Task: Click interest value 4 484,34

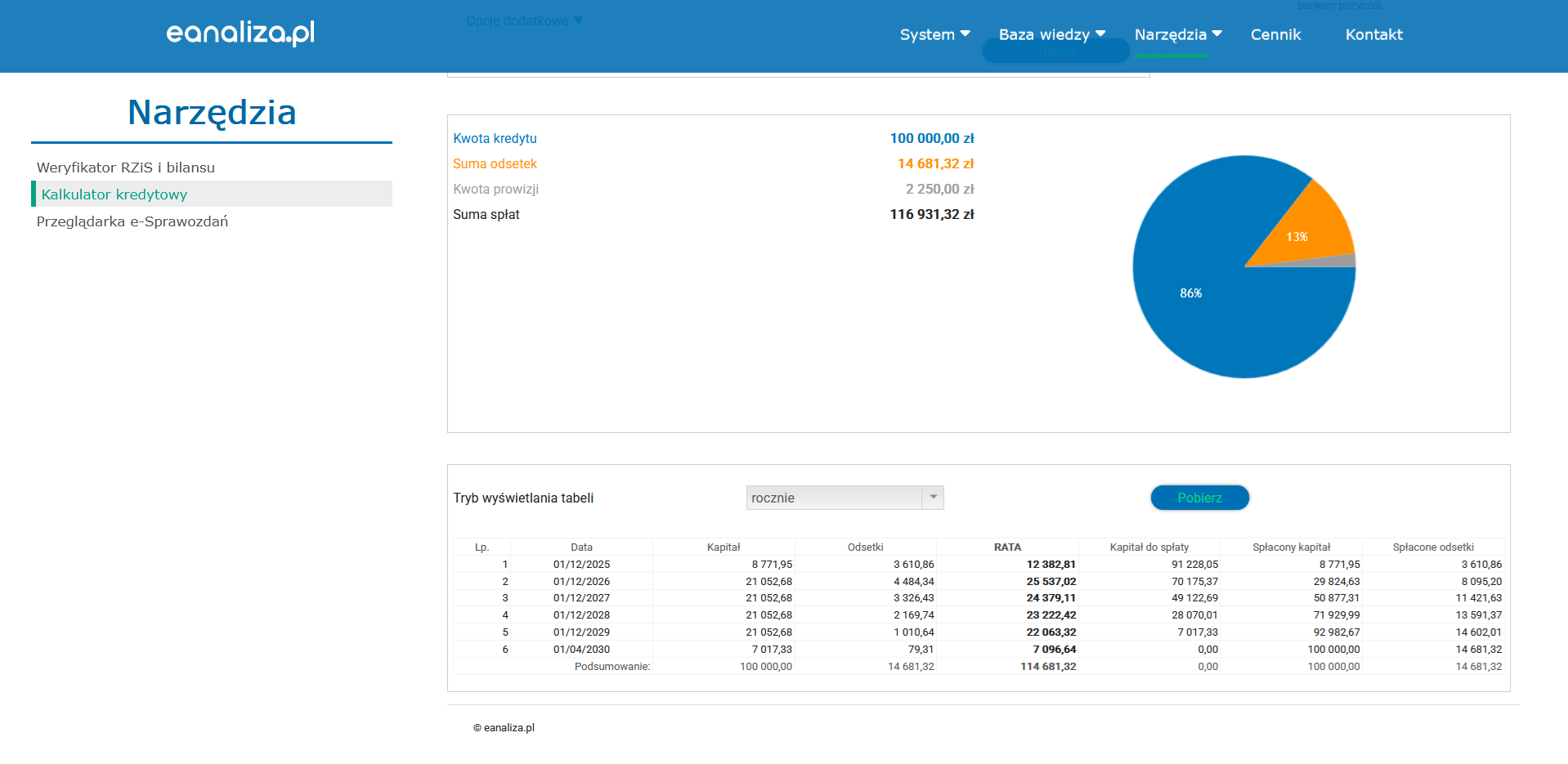Action: (x=914, y=582)
